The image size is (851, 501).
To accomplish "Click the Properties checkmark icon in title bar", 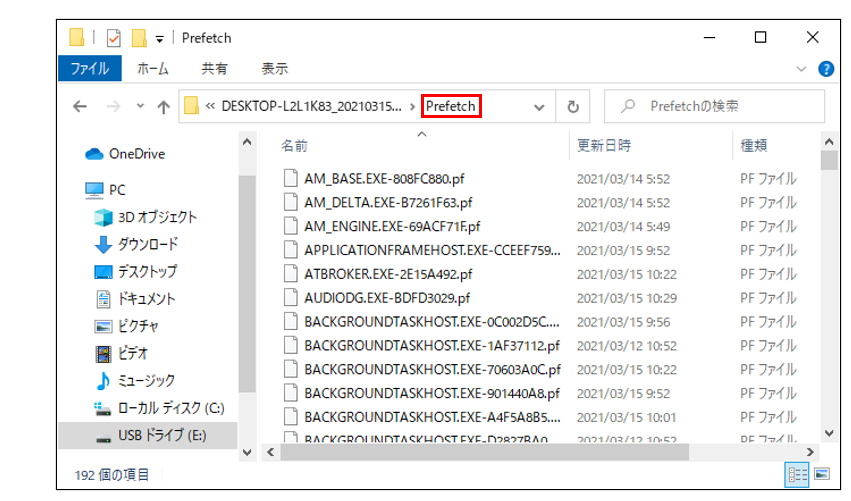I will click(x=113, y=38).
